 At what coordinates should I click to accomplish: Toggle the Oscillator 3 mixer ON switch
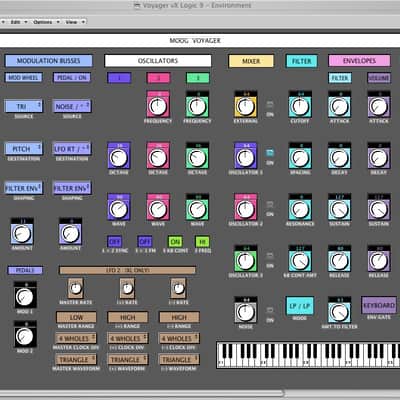point(270,256)
